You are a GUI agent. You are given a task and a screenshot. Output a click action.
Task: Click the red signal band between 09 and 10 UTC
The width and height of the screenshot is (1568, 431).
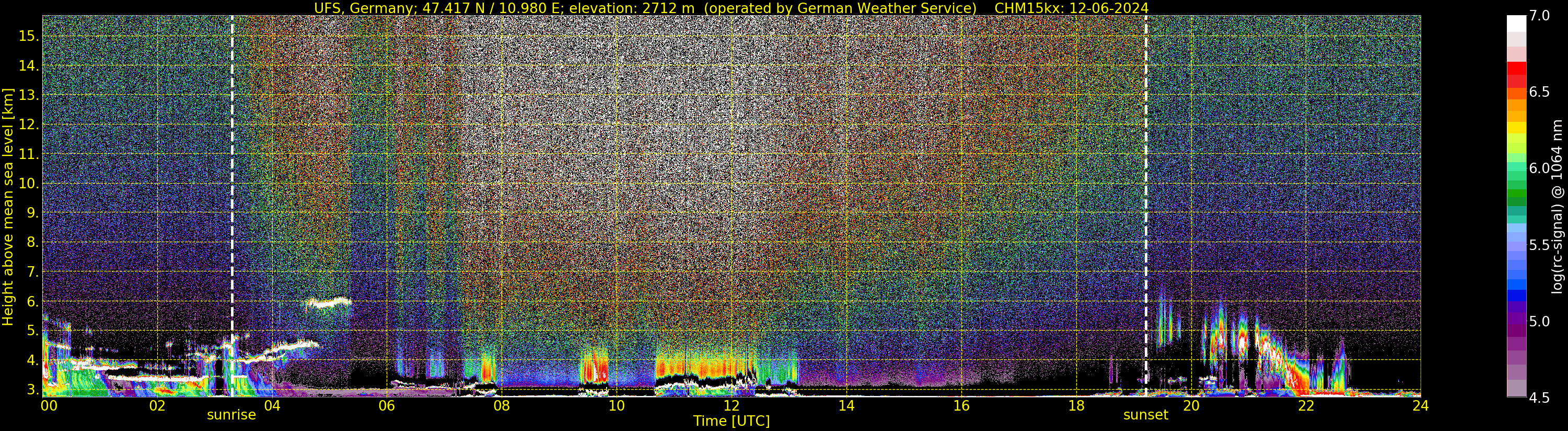(594, 368)
